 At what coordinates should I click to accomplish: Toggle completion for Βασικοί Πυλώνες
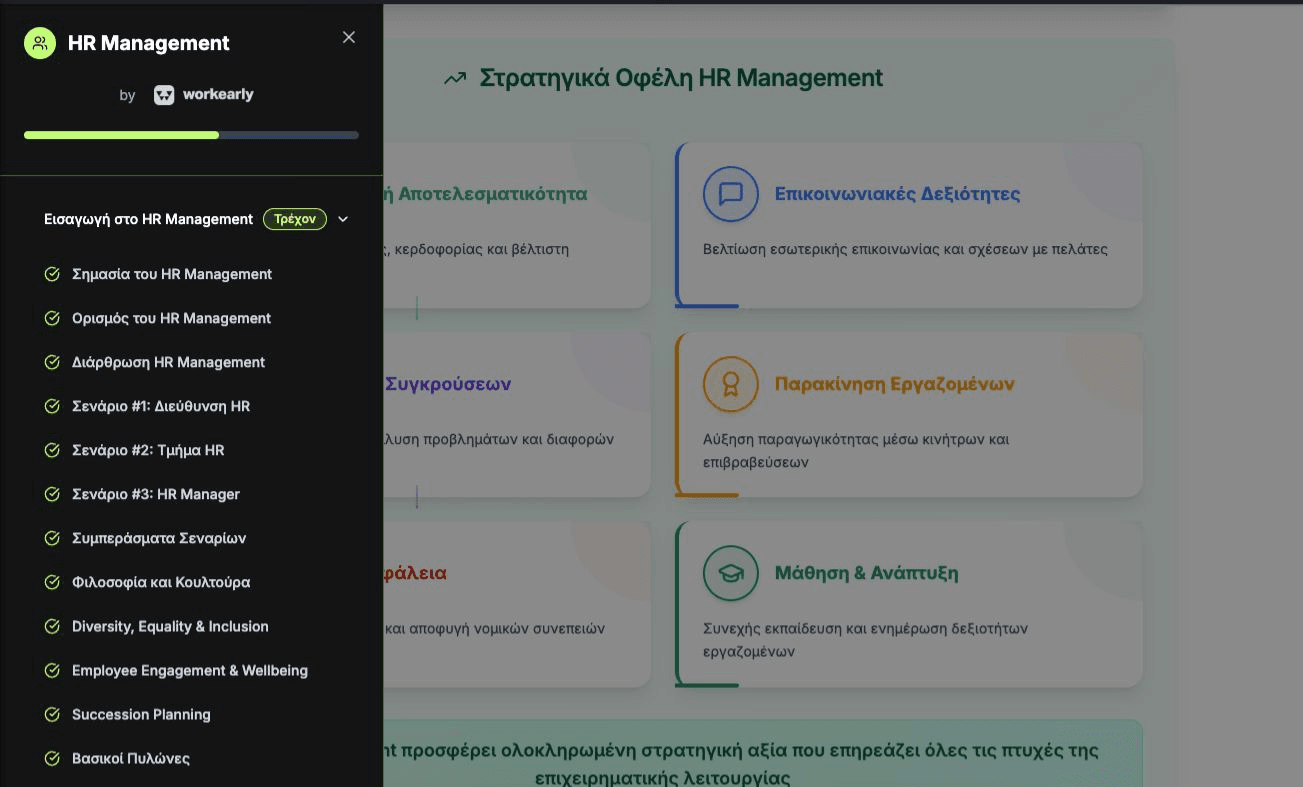tap(52, 758)
